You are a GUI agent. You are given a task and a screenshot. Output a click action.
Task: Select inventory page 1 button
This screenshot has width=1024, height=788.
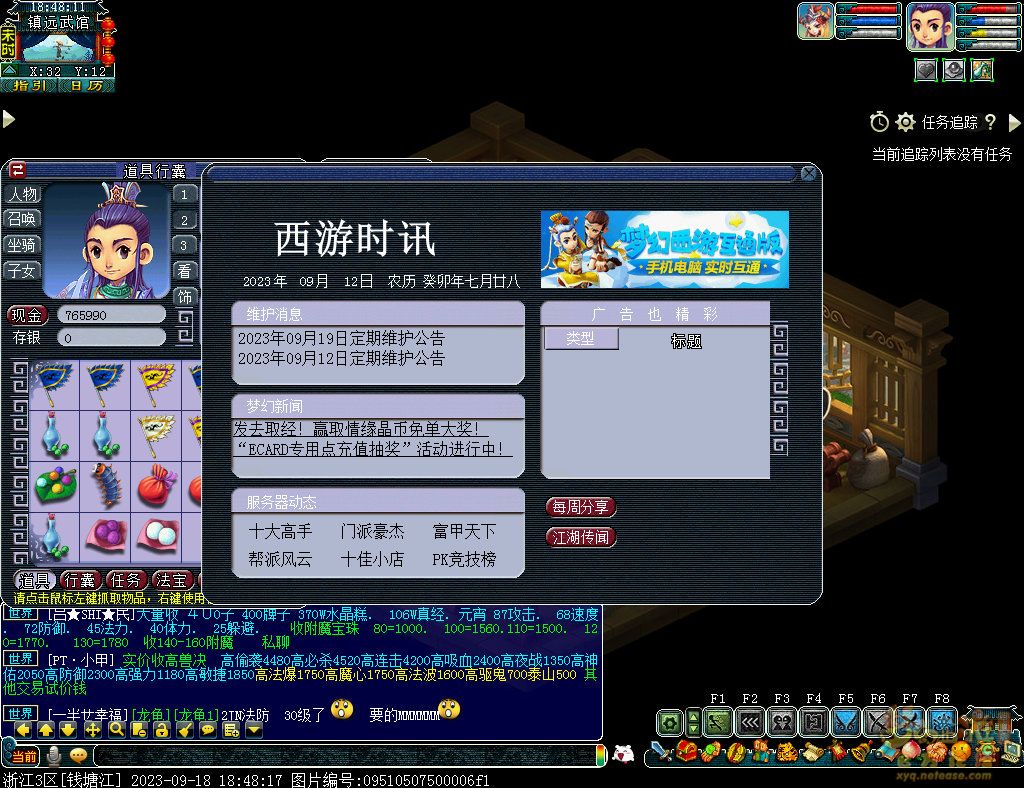click(184, 194)
